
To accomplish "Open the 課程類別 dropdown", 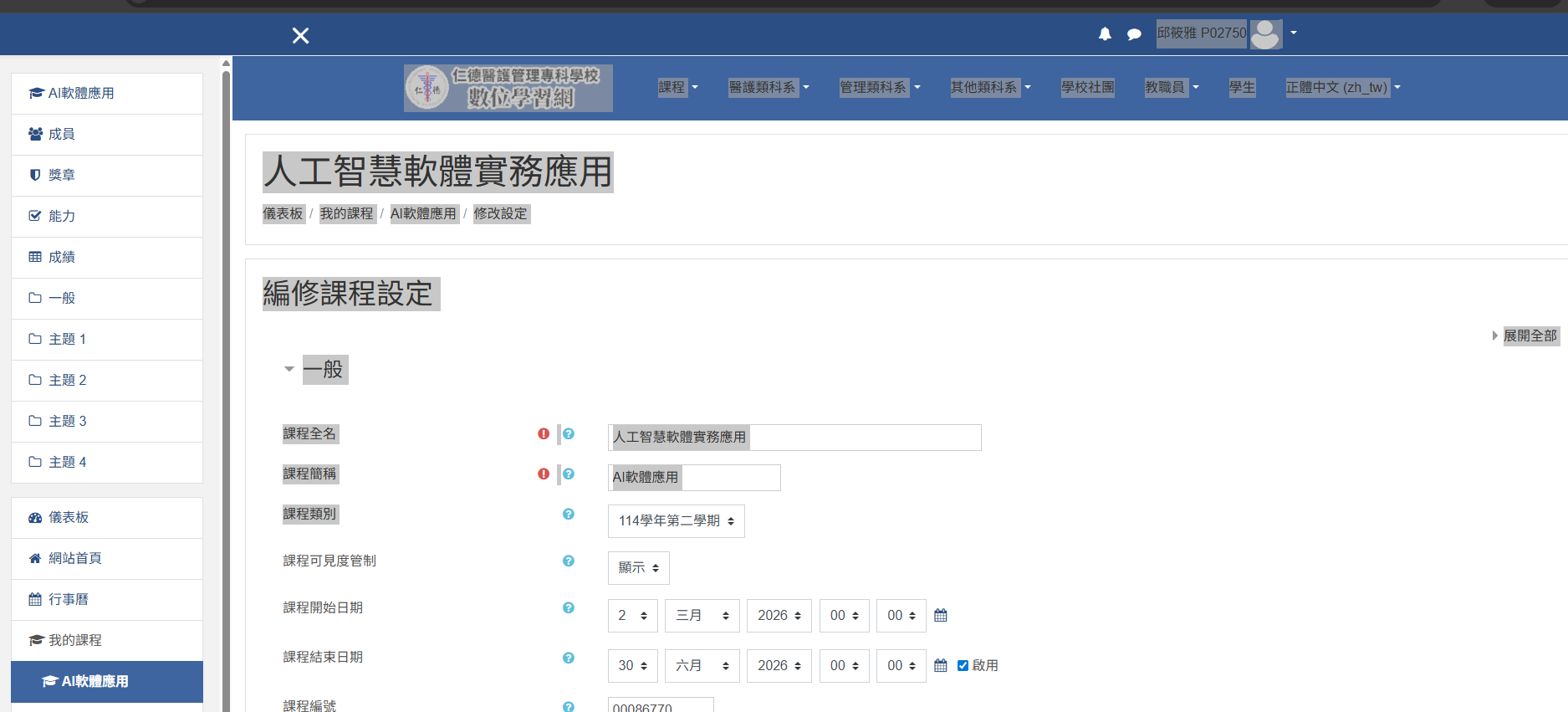I will click(676, 521).
